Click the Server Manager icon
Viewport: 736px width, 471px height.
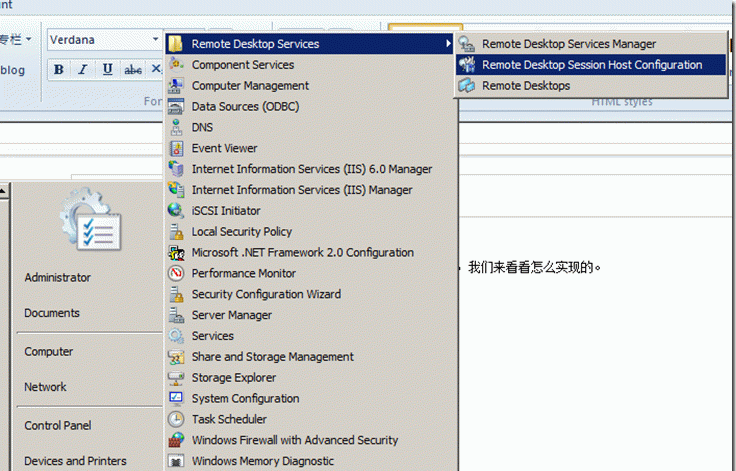(176, 315)
